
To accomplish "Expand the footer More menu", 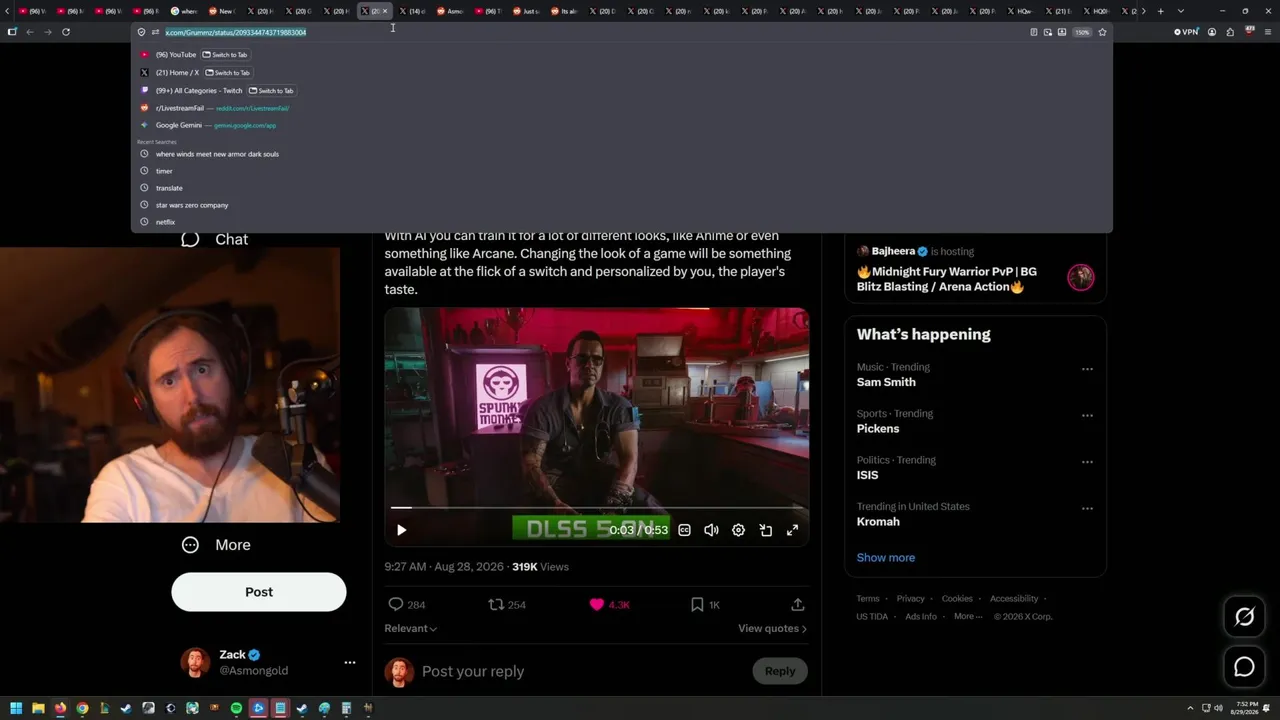I will 968,617.
